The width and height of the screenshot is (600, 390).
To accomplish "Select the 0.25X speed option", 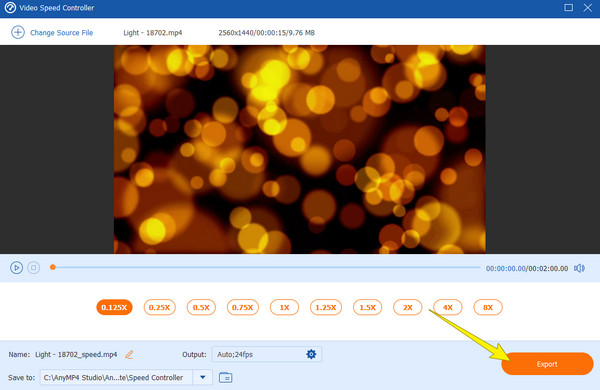I will tap(160, 307).
